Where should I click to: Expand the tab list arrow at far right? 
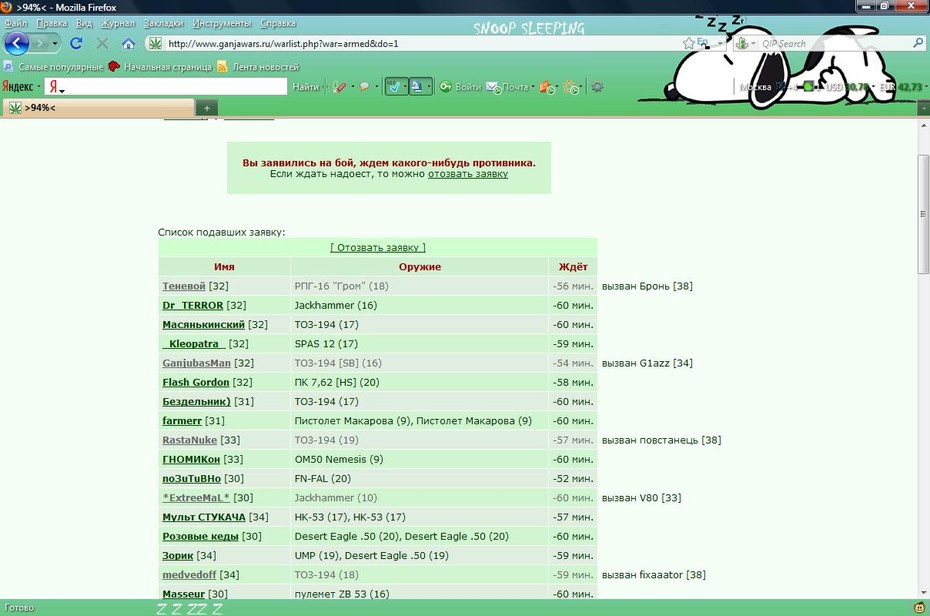[x=923, y=108]
